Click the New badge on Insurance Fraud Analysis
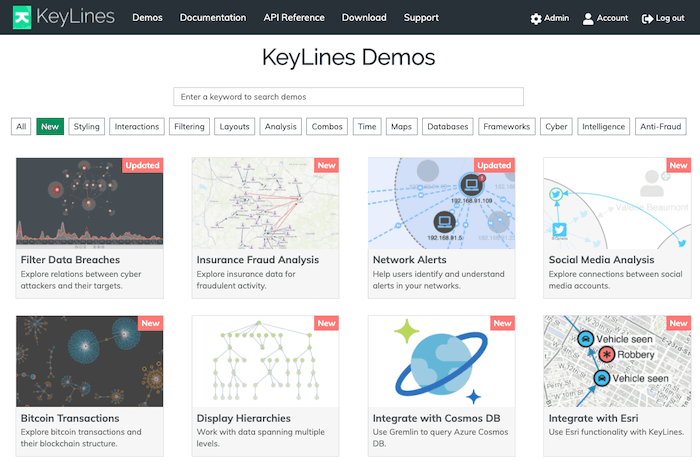This screenshot has width=700, height=460. click(326, 165)
